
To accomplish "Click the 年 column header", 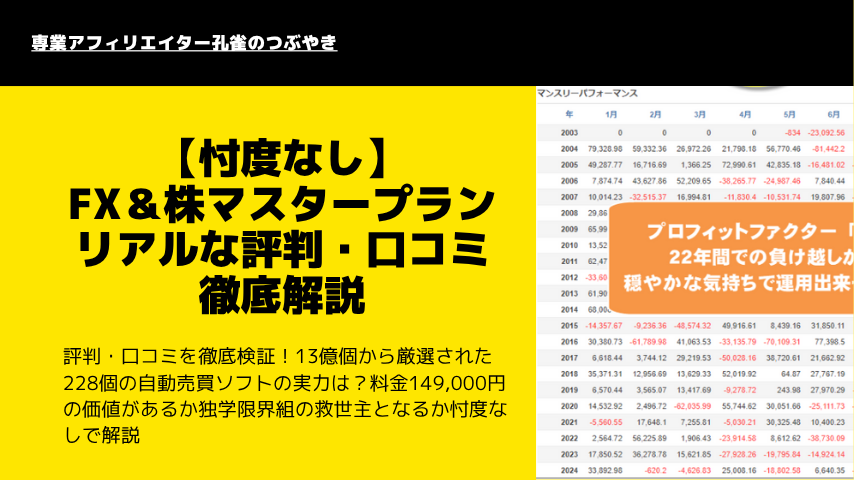I will tap(569, 114).
